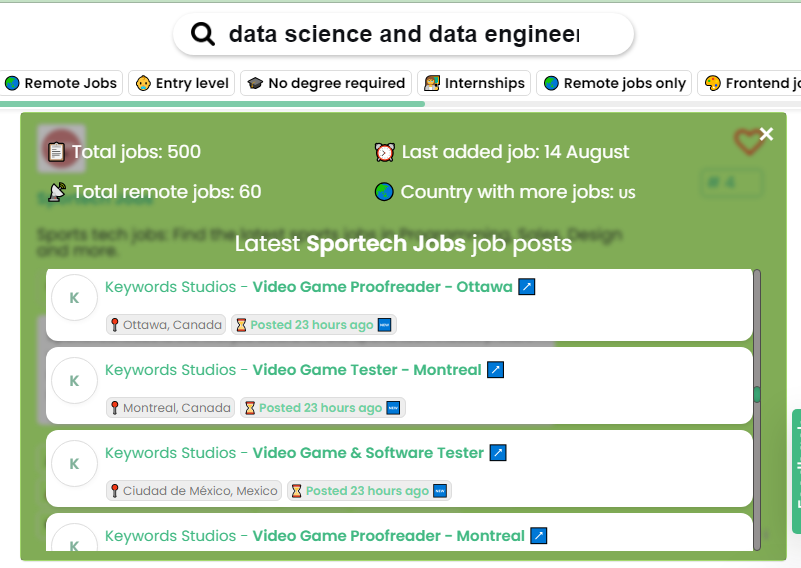Open Video Game Tester - Montreal job link
The image size is (801, 568).
click(x=366, y=370)
